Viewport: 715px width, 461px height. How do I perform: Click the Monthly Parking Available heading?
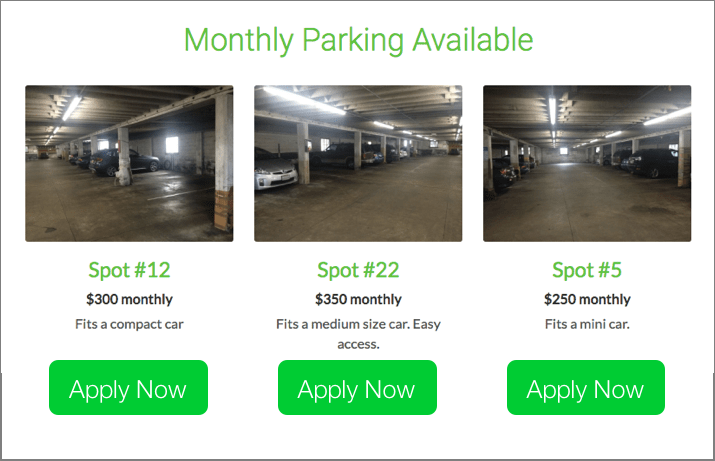tap(358, 40)
